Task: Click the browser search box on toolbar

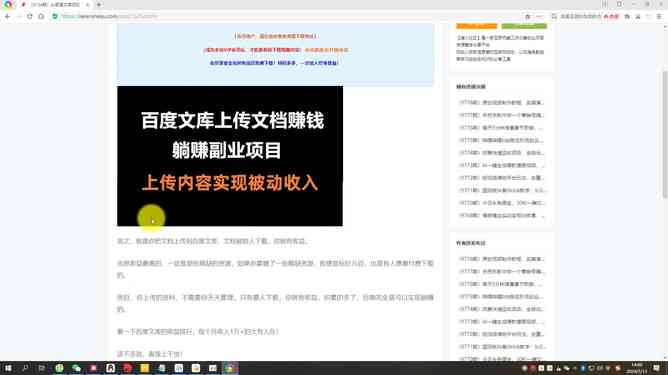Action: (x=580, y=16)
